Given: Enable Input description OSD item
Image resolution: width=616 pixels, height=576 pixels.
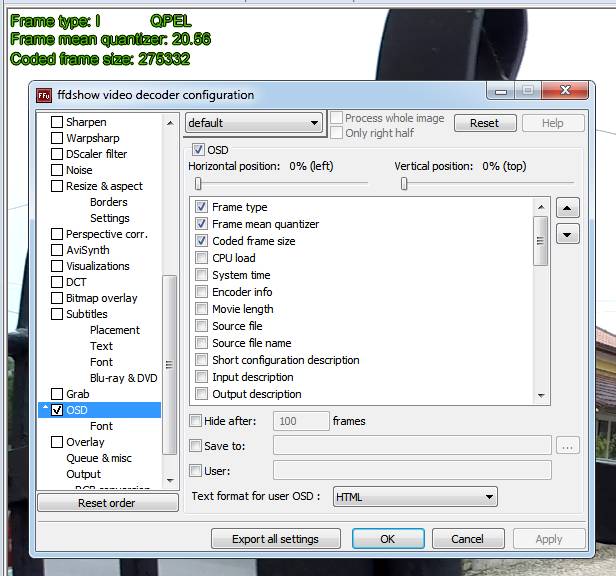Looking at the screenshot, I should point(202,376).
